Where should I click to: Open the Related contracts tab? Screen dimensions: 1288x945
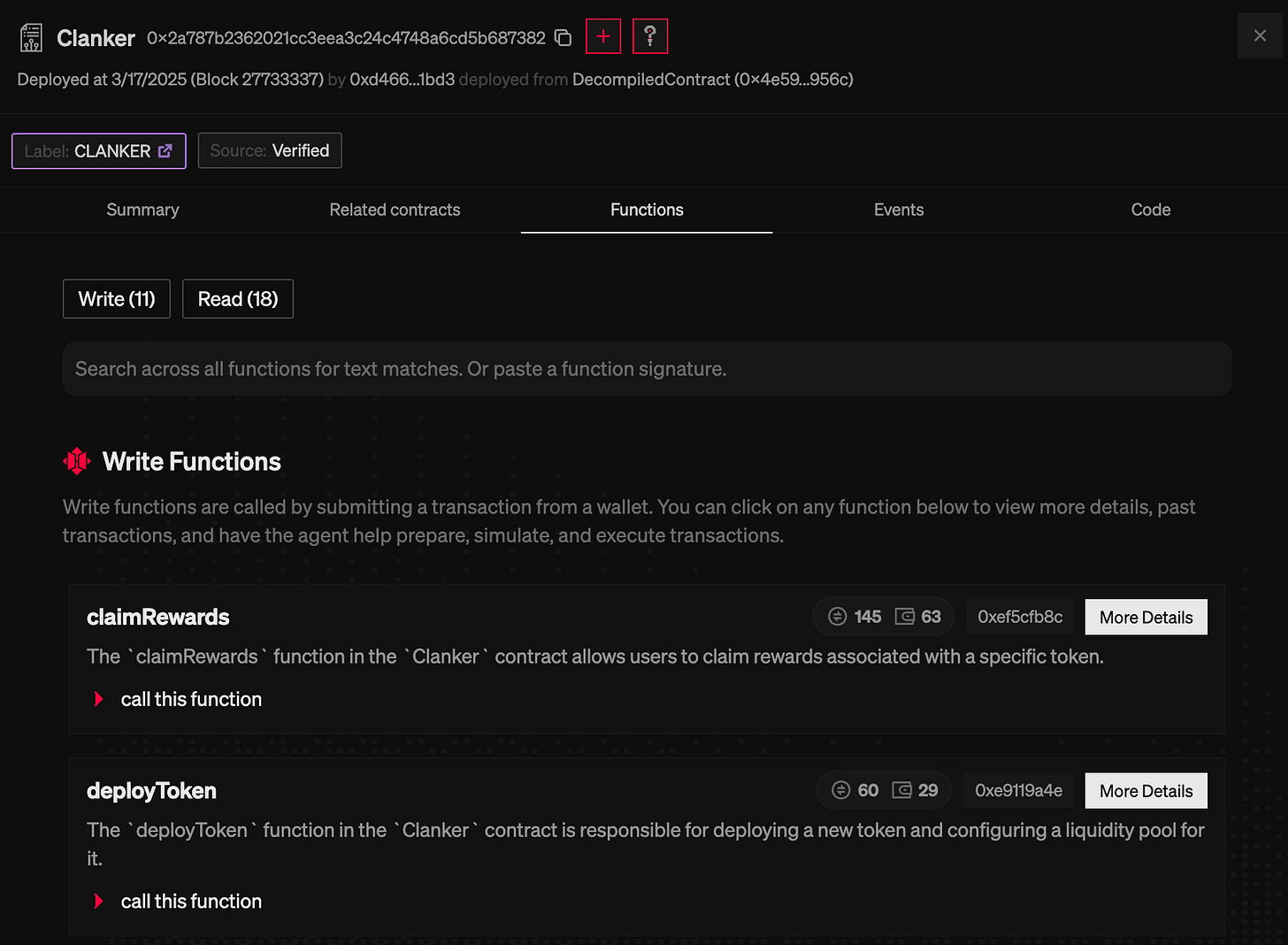click(x=395, y=210)
